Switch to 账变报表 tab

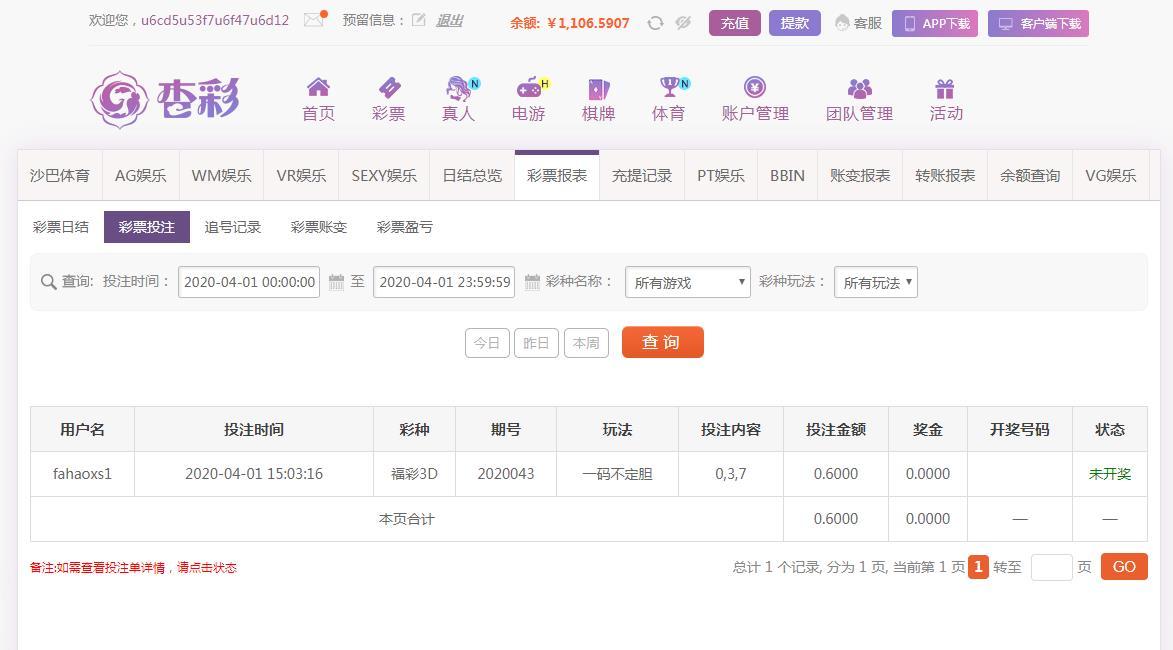(860, 176)
